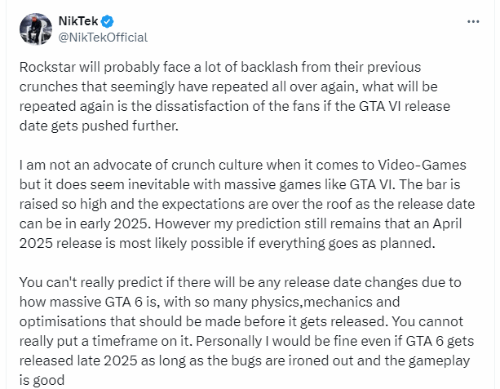This screenshot has width=500, height=389.
Task: Click the NikTek display name
Action: pos(78,21)
